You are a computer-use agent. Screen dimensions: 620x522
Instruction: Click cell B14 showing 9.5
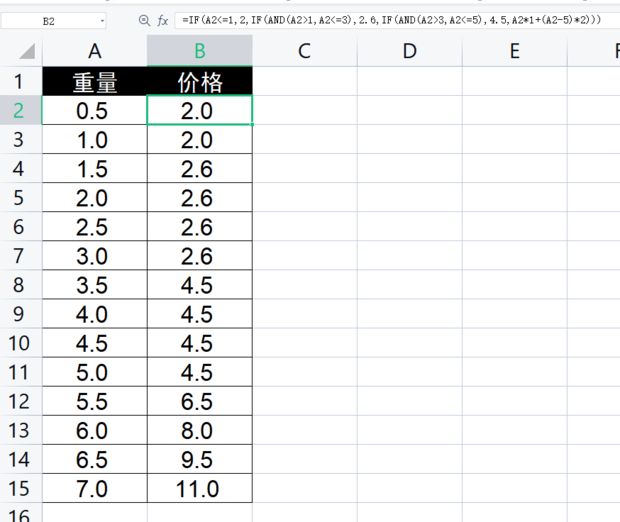[x=200, y=459]
